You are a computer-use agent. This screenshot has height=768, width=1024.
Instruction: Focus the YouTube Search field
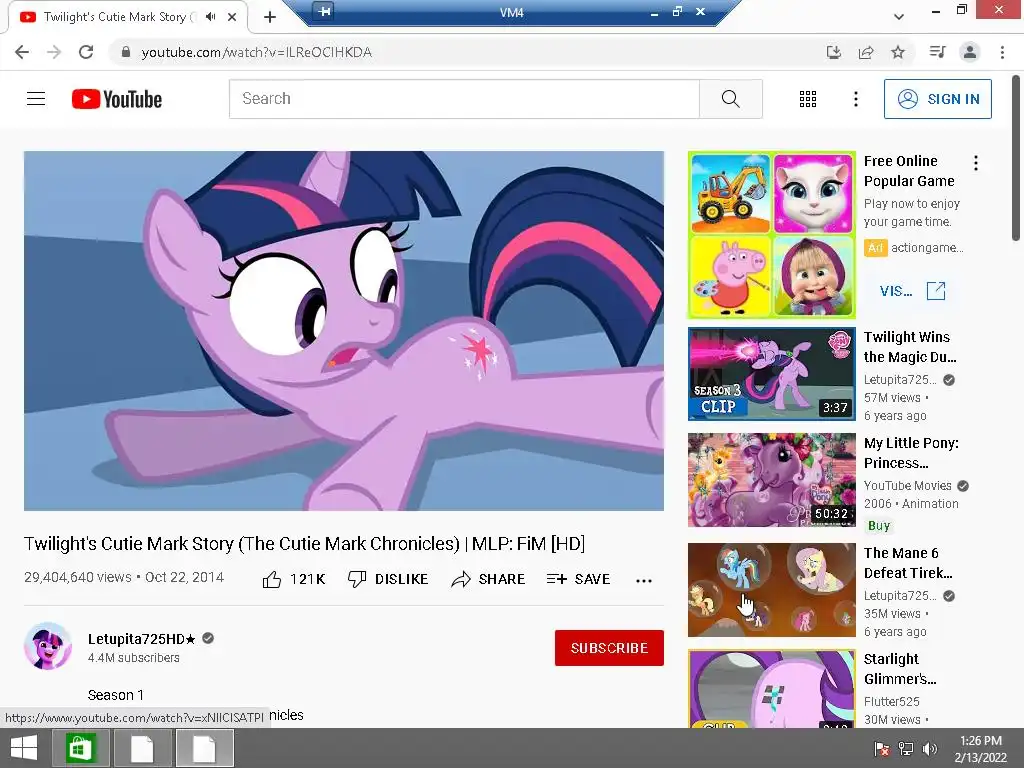464,99
